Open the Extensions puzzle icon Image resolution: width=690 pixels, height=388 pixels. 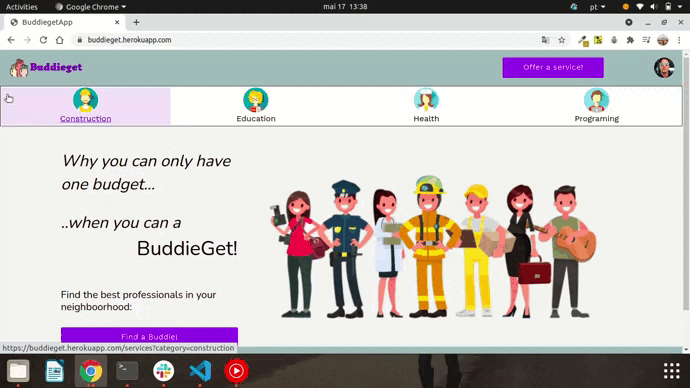click(630, 40)
